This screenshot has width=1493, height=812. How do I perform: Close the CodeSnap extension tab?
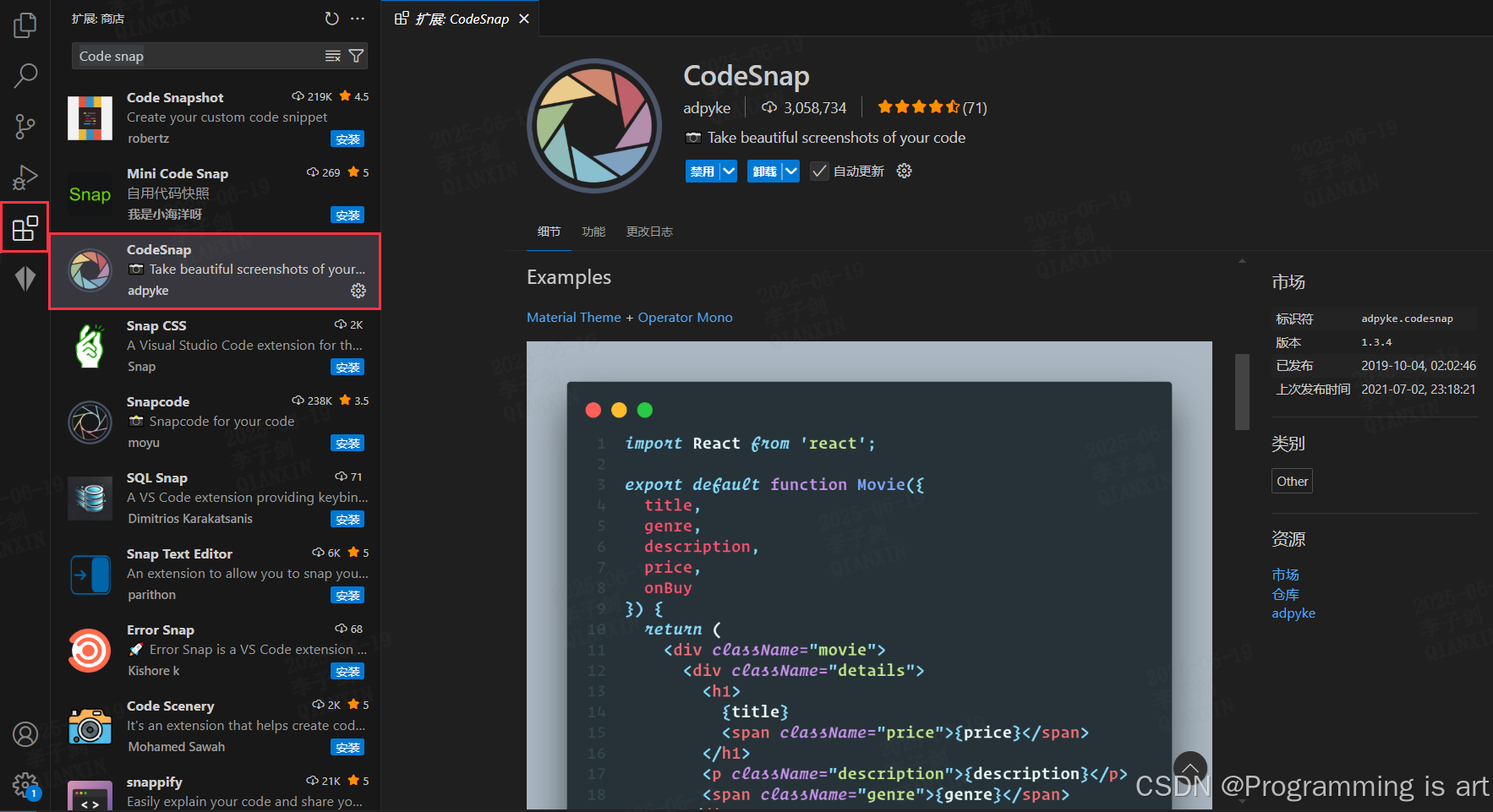tap(524, 19)
